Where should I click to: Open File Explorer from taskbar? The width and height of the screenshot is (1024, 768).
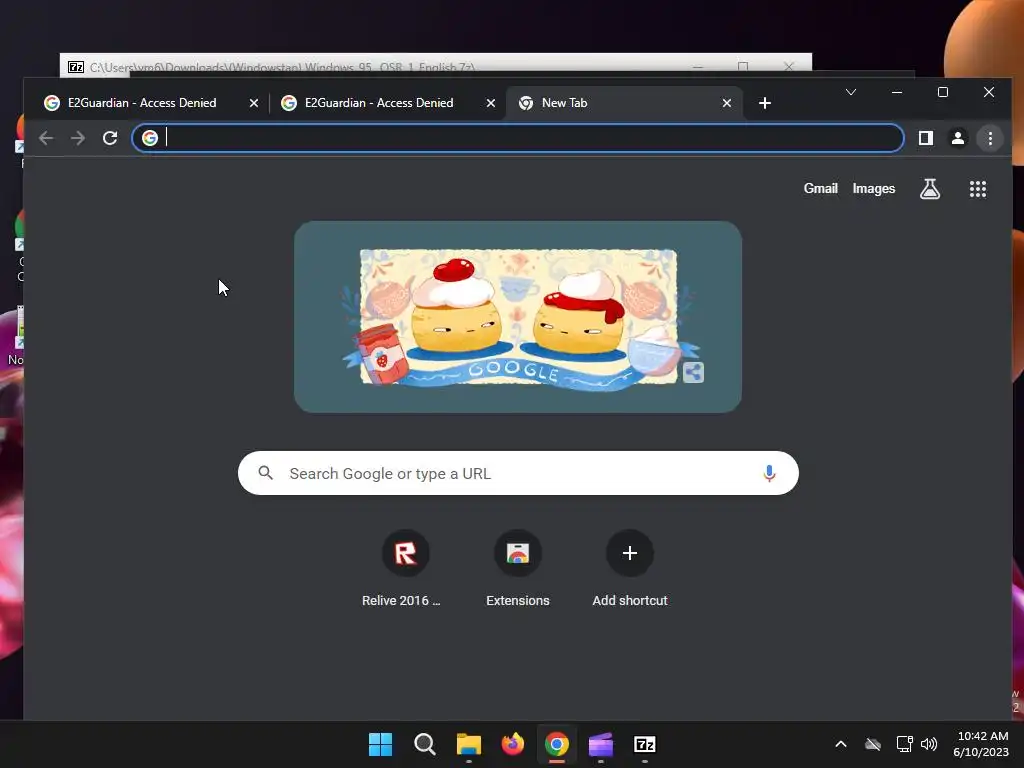(468, 744)
